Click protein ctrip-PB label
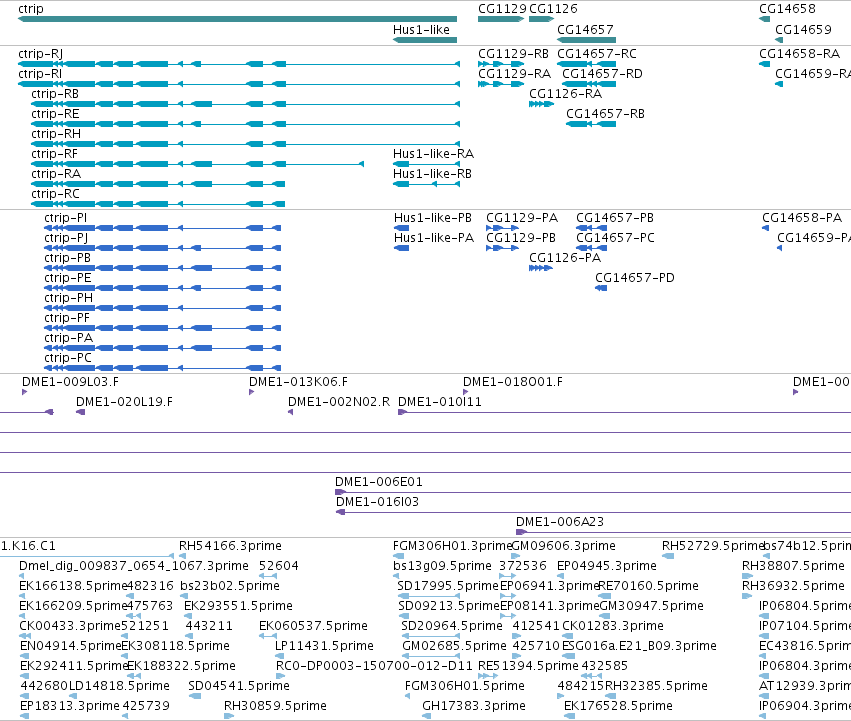Image resolution: width=851 pixels, height=721 pixels. pyautogui.click(x=67, y=258)
